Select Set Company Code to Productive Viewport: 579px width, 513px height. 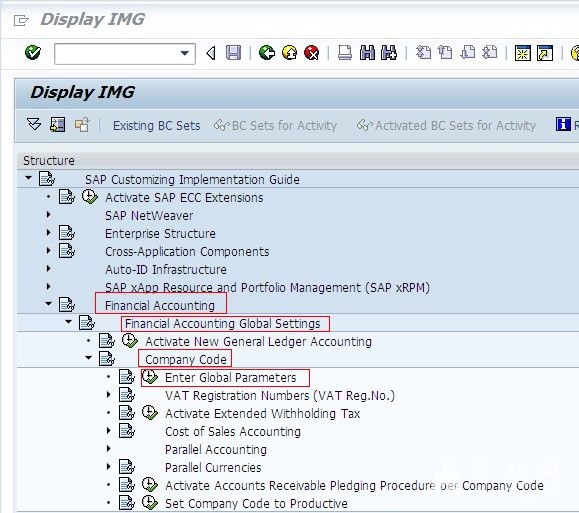[256, 503]
